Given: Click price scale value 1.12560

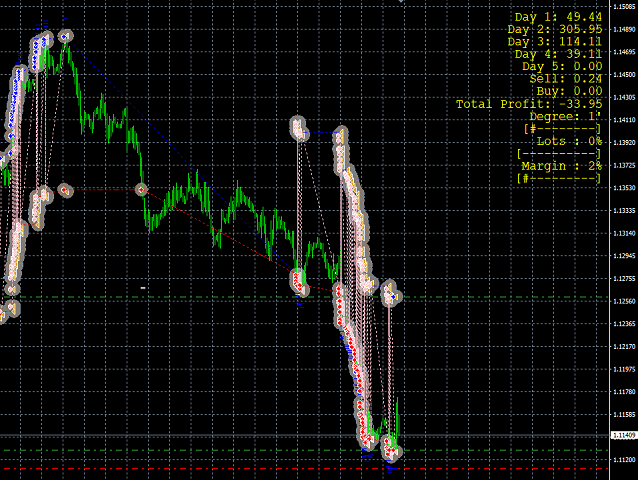Looking at the screenshot, I should (x=624, y=301).
